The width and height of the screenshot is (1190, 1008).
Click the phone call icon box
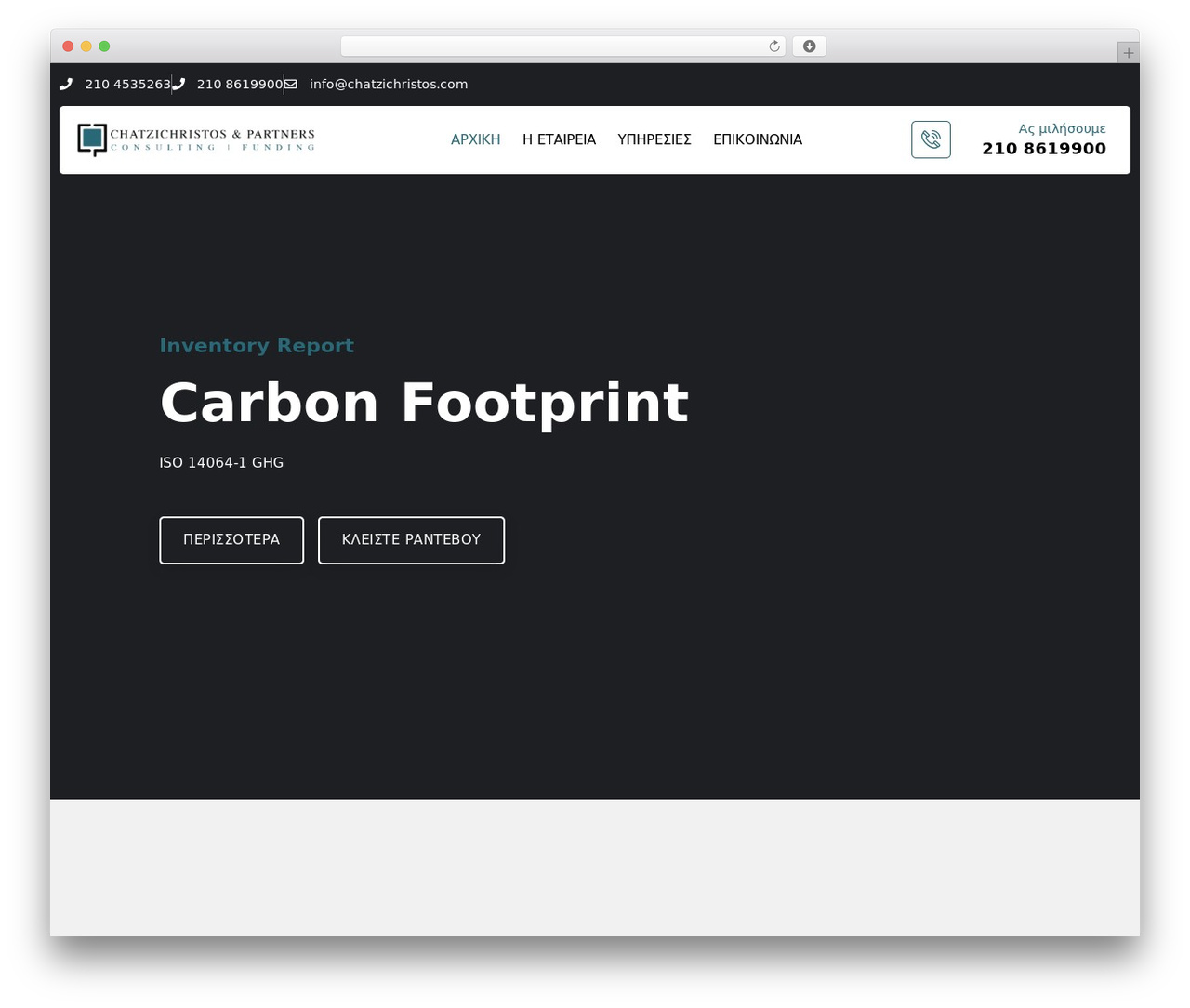pos(931,139)
